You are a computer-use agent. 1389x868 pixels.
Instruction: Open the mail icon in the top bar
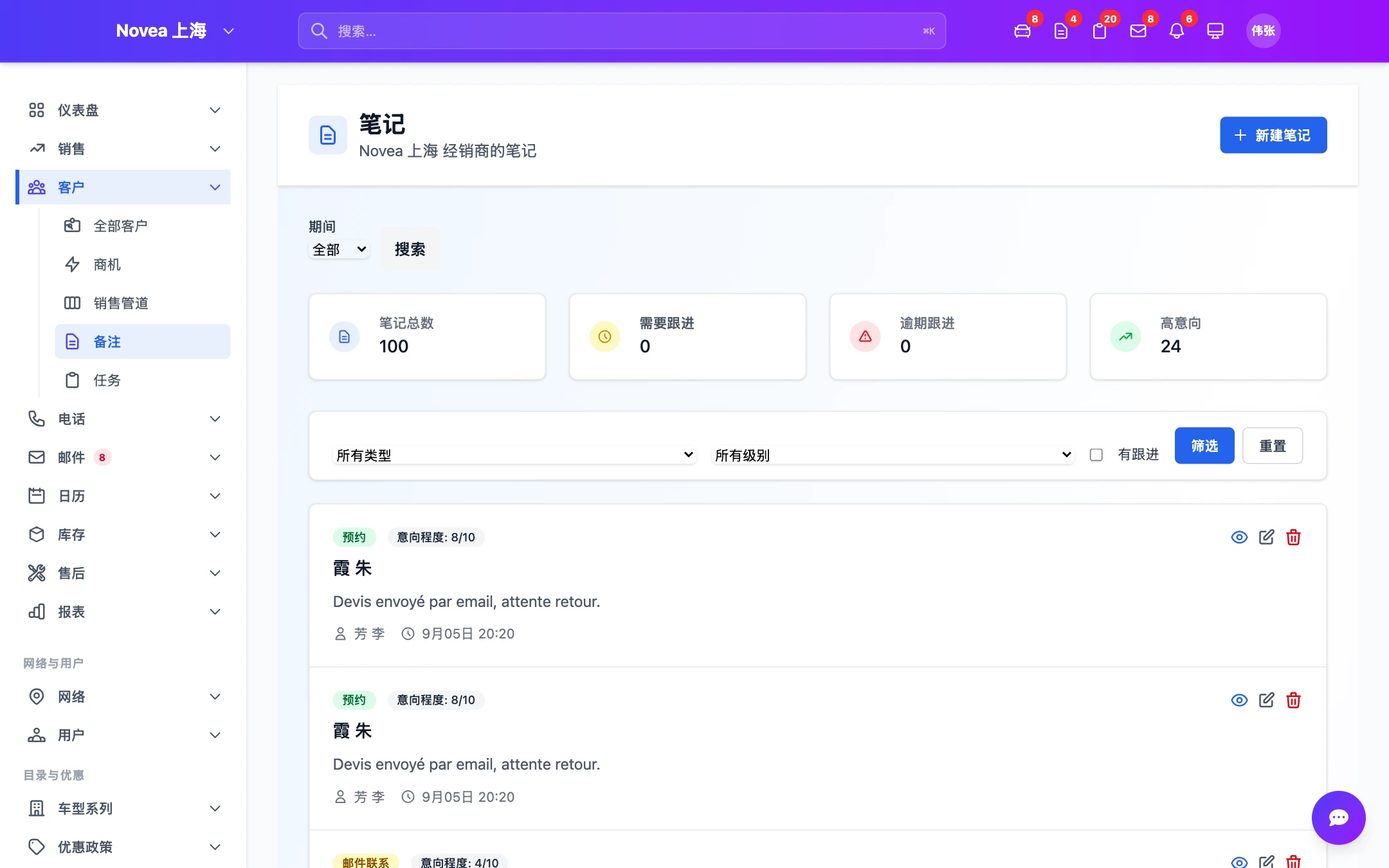(1138, 31)
